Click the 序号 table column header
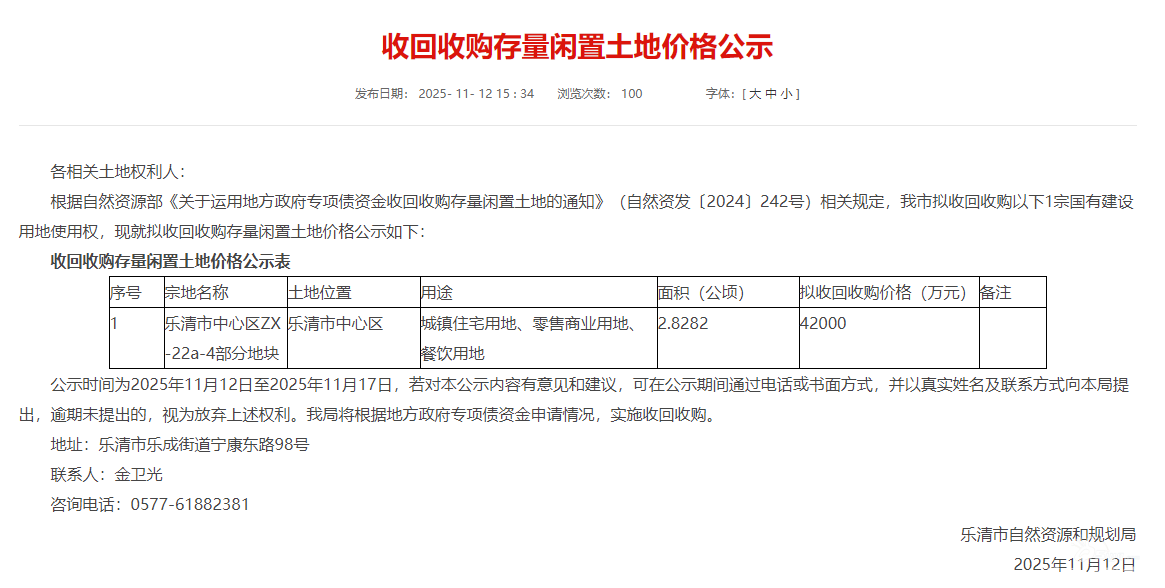The image size is (1165, 588). pyautogui.click(x=126, y=292)
